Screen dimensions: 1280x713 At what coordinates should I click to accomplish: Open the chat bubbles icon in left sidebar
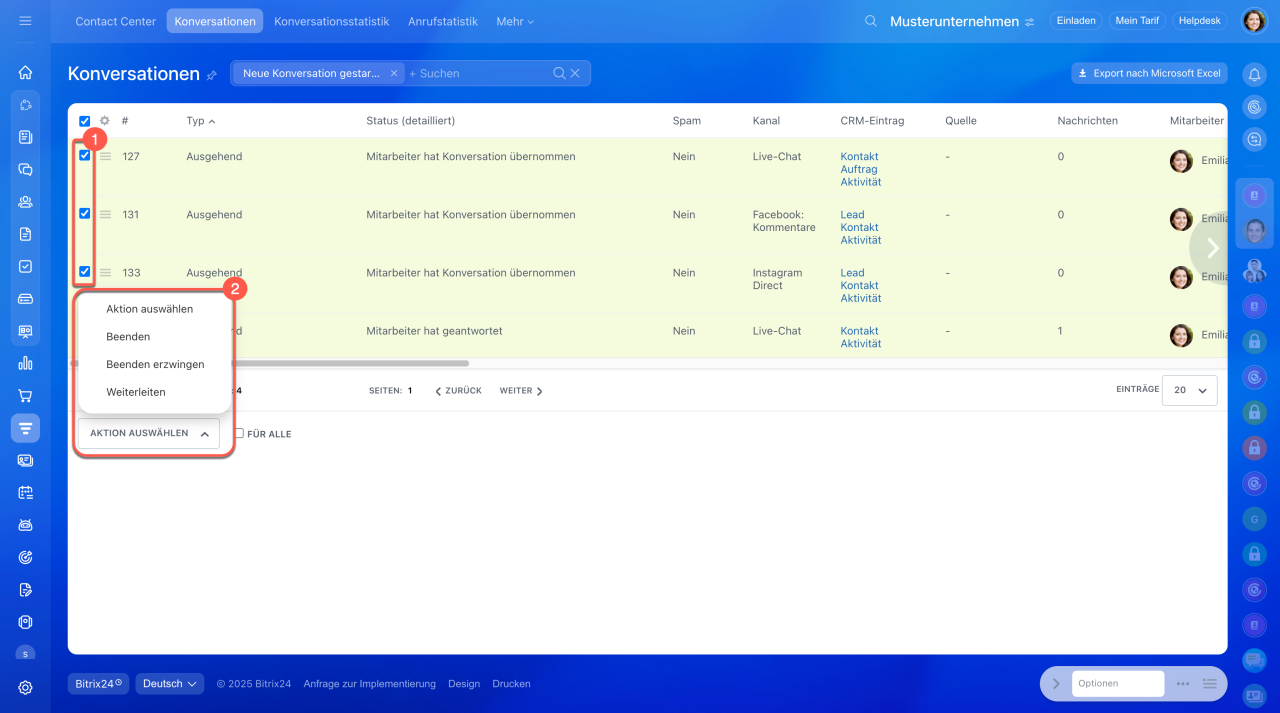click(25, 169)
